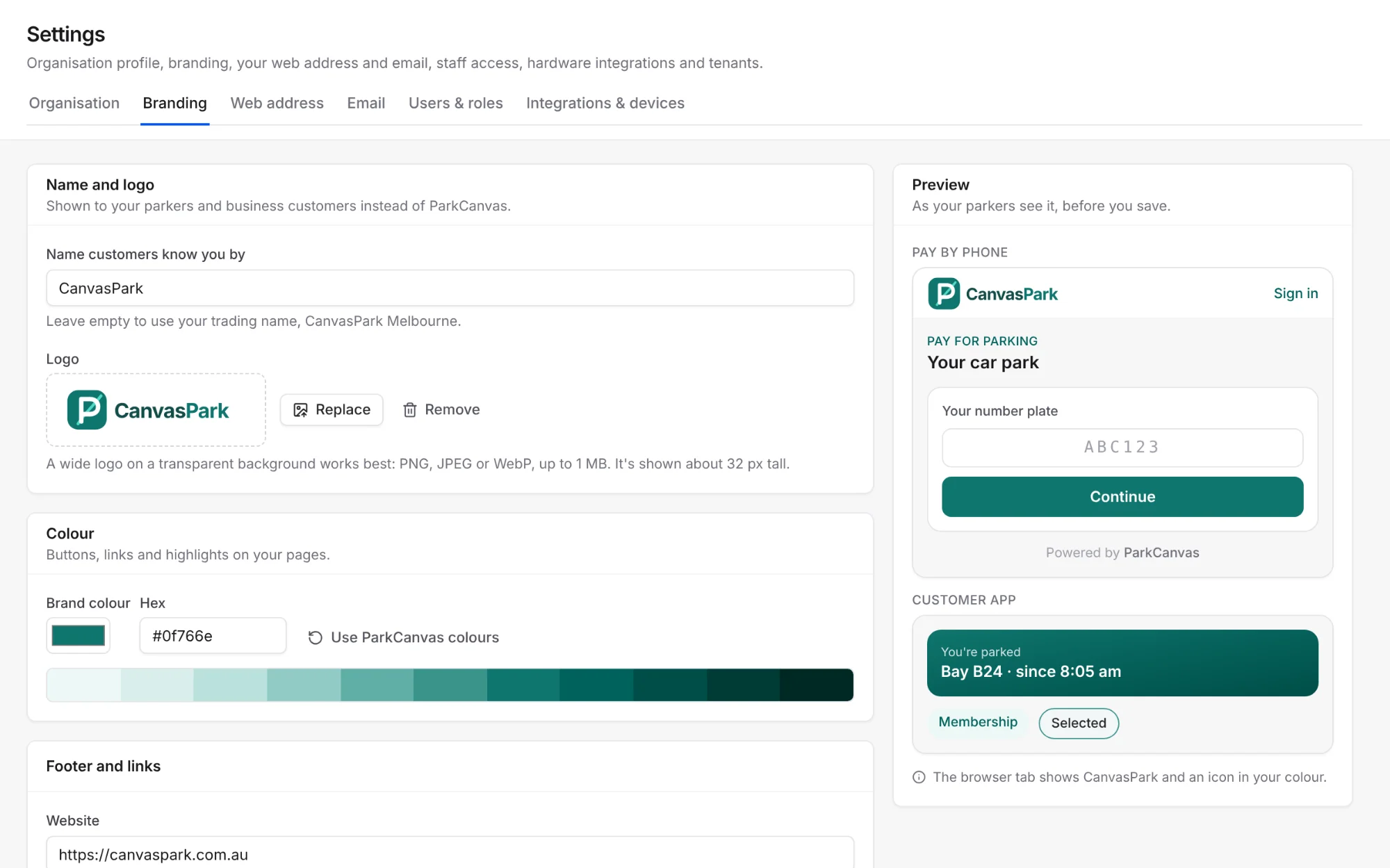Click the Hex colour input field
Viewport: 1390px width, 868px height.
(213, 635)
